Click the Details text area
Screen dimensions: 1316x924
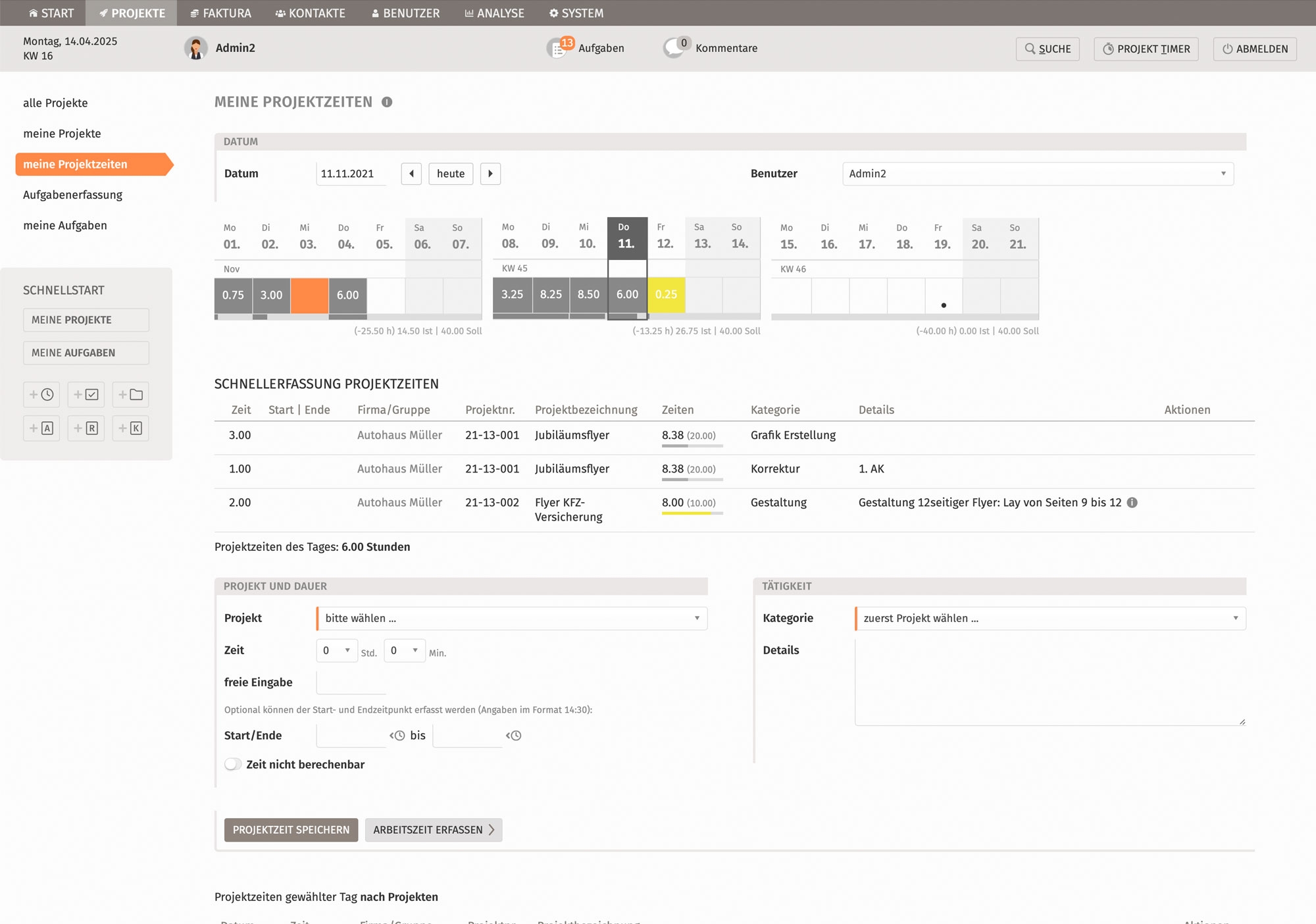point(1050,681)
